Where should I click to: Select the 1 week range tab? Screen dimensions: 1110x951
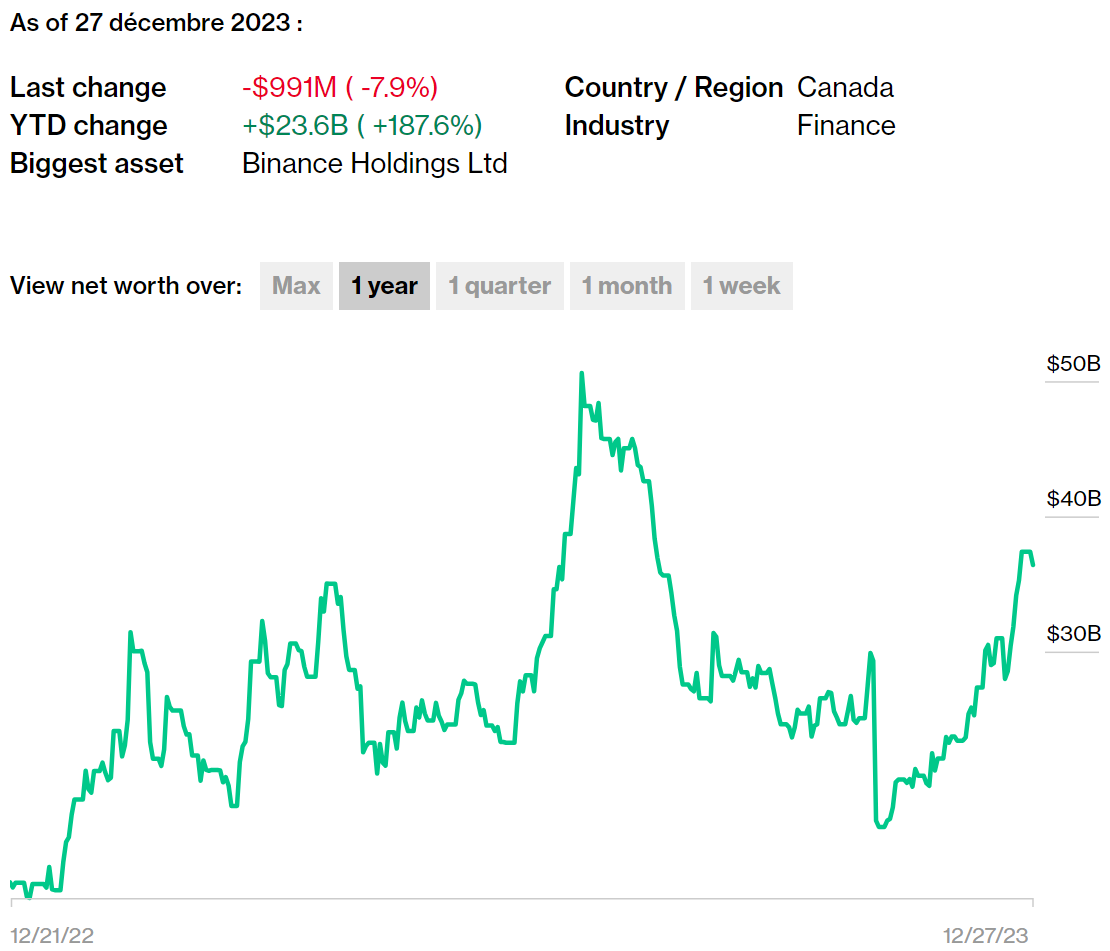tap(741, 286)
